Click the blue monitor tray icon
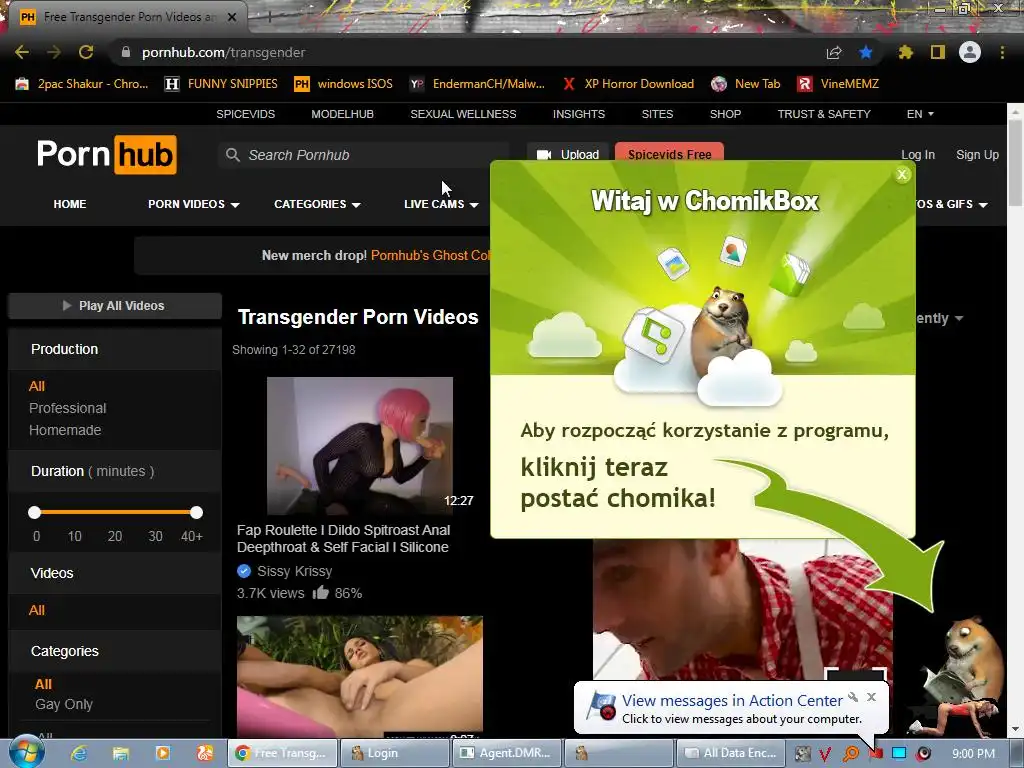This screenshot has height=768, width=1024. (899, 754)
